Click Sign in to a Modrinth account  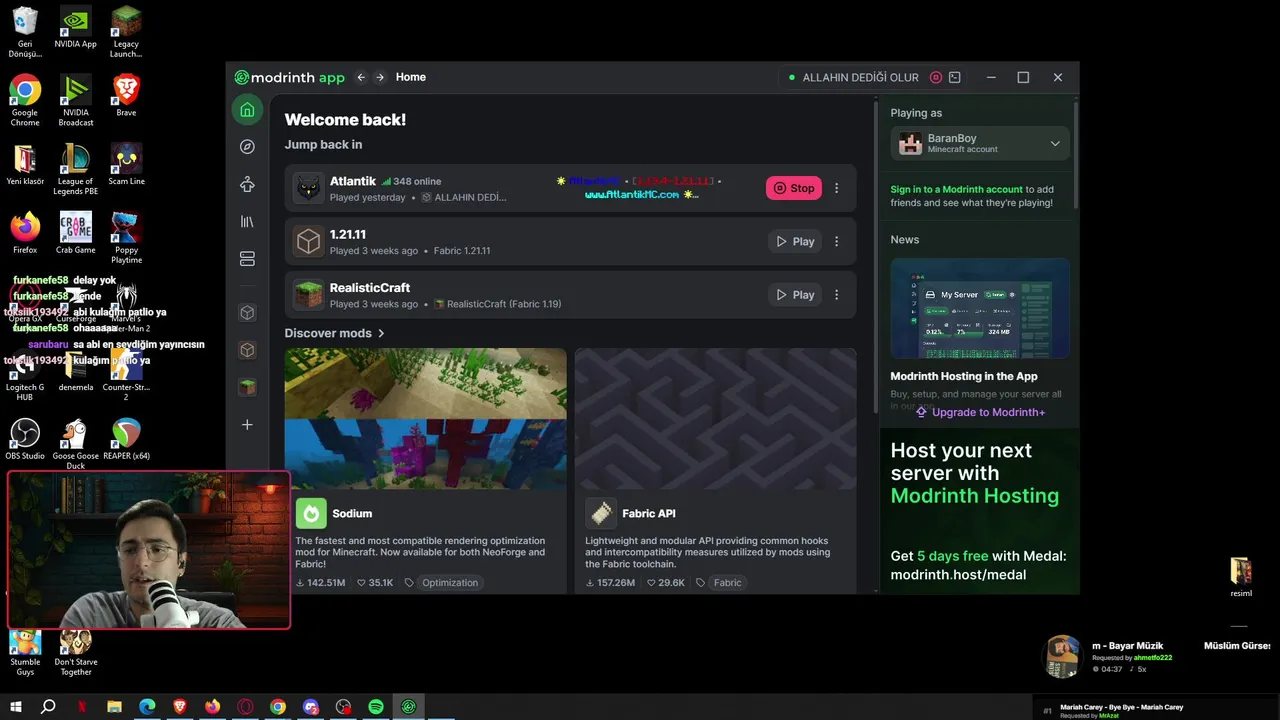coord(957,189)
